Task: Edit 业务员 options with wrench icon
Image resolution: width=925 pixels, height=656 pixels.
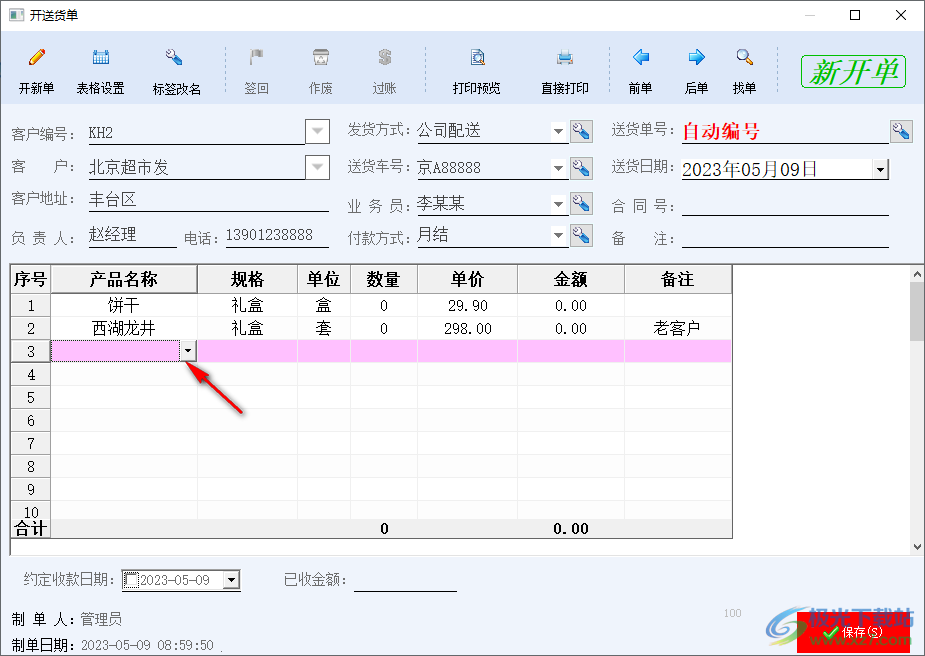Action: point(582,204)
